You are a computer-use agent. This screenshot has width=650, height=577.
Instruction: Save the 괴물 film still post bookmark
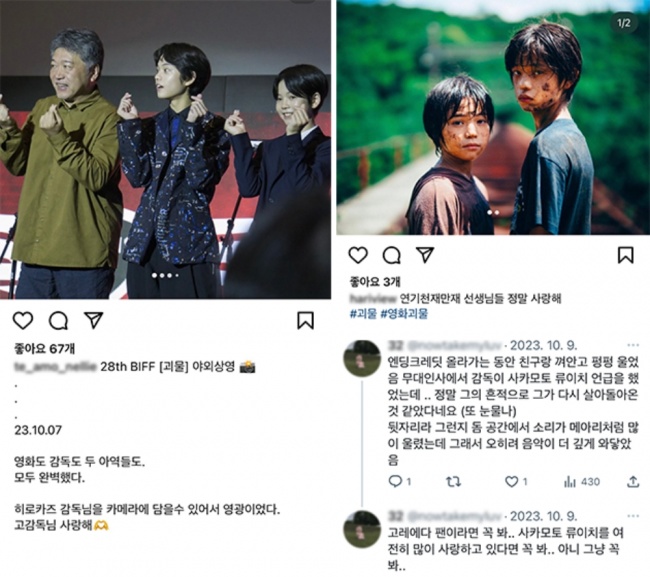pos(626,255)
